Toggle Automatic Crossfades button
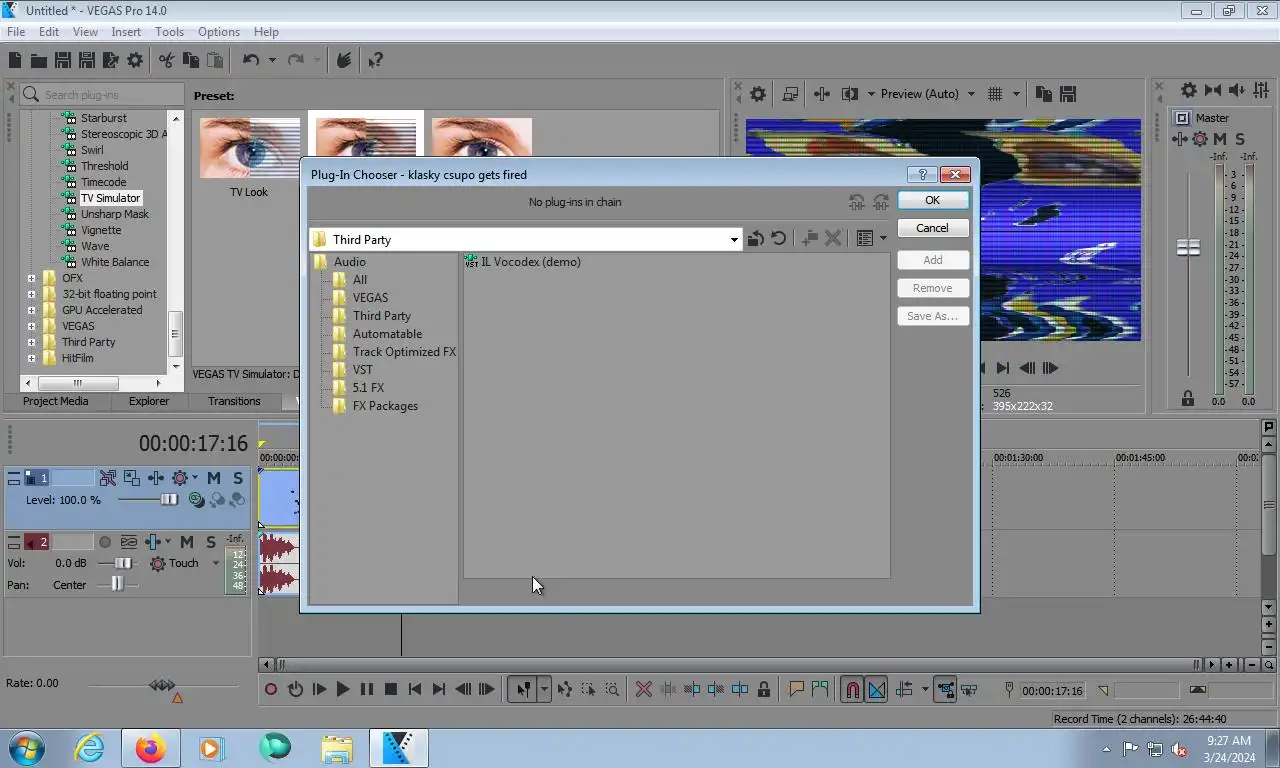Viewport: 1280px width, 768px height. pos(877,689)
